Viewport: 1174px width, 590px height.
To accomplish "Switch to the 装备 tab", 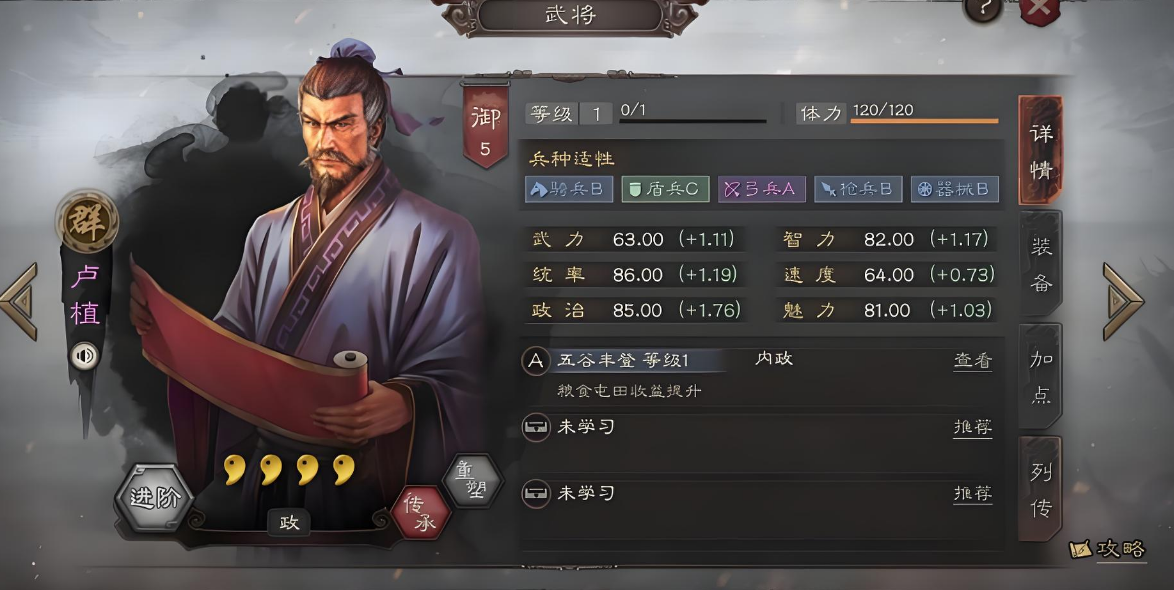I will point(1041,264).
